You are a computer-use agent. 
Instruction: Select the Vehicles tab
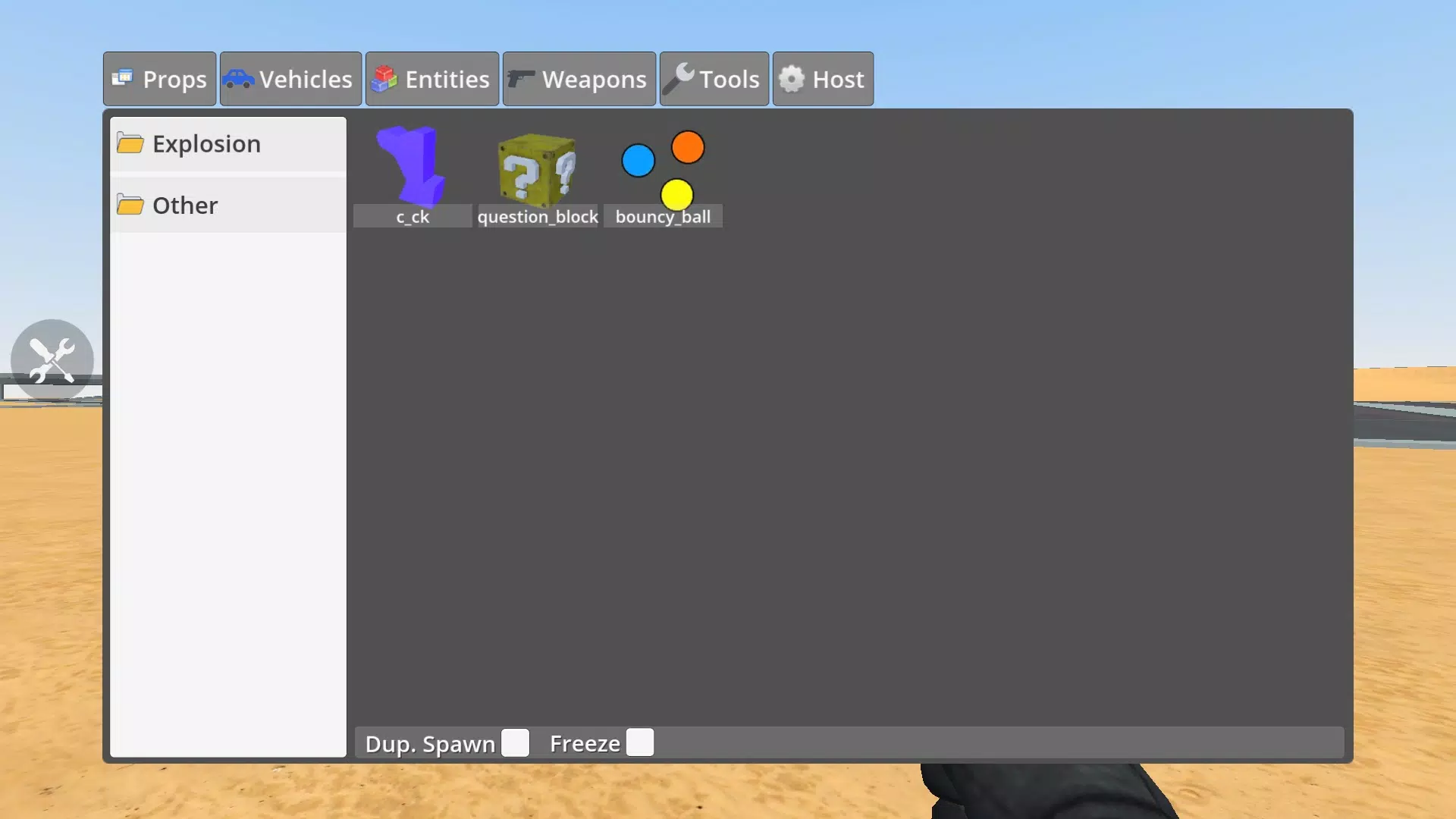point(290,79)
